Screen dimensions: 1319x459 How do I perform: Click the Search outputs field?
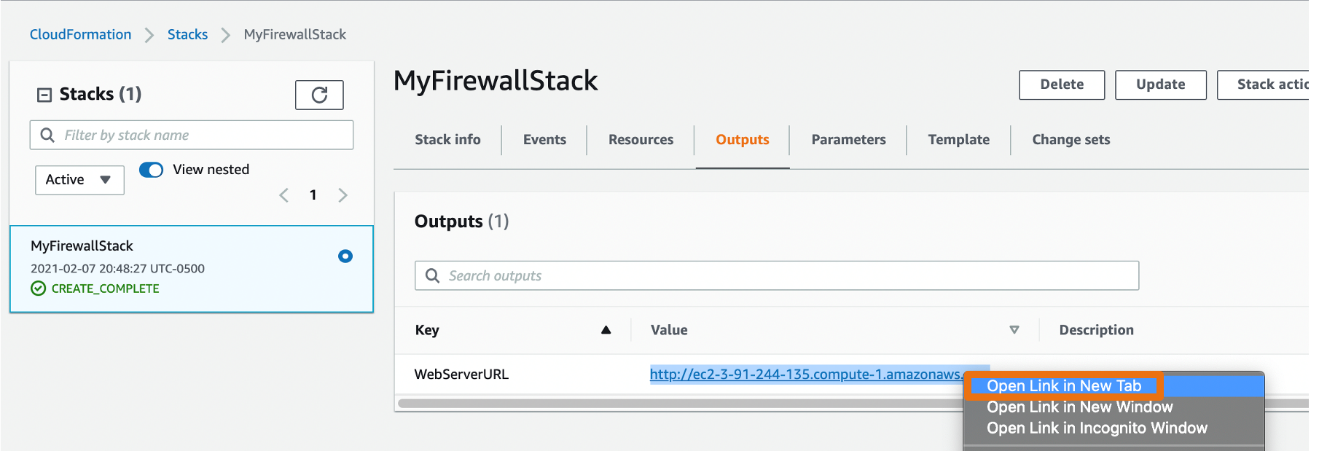tap(777, 275)
